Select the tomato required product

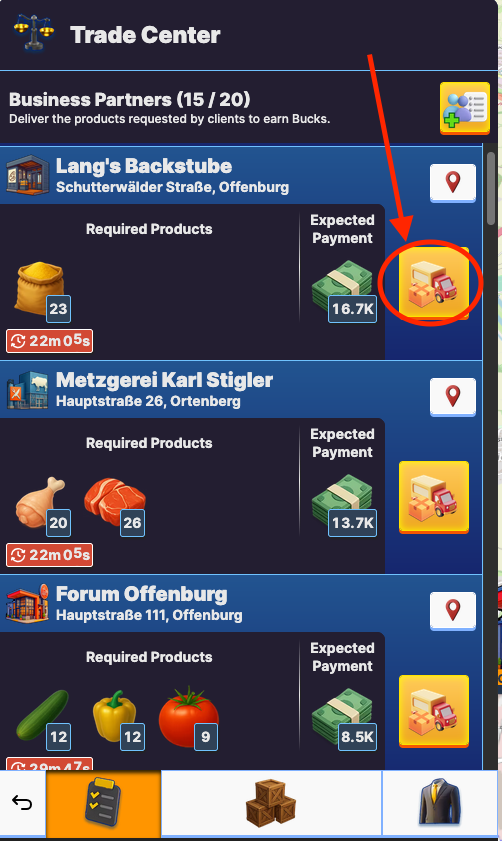(x=188, y=718)
